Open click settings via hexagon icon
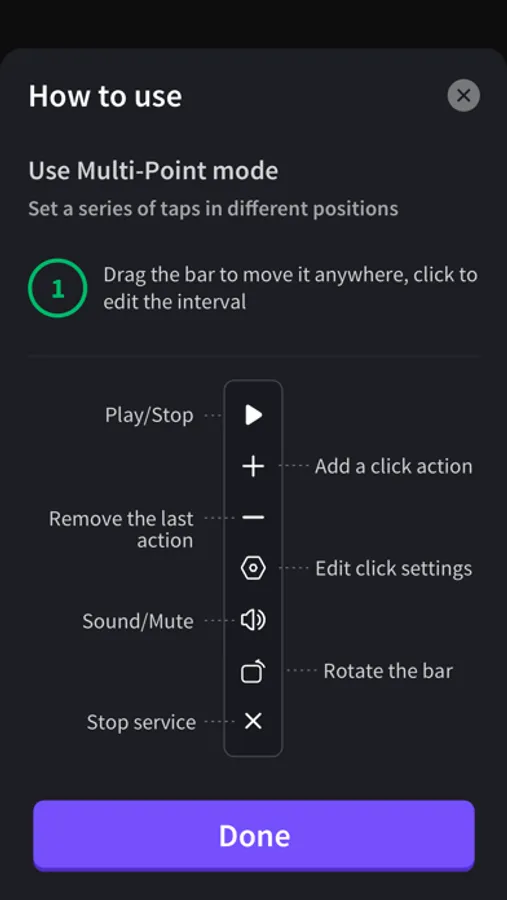This screenshot has width=507, height=900. coord(253,568)
